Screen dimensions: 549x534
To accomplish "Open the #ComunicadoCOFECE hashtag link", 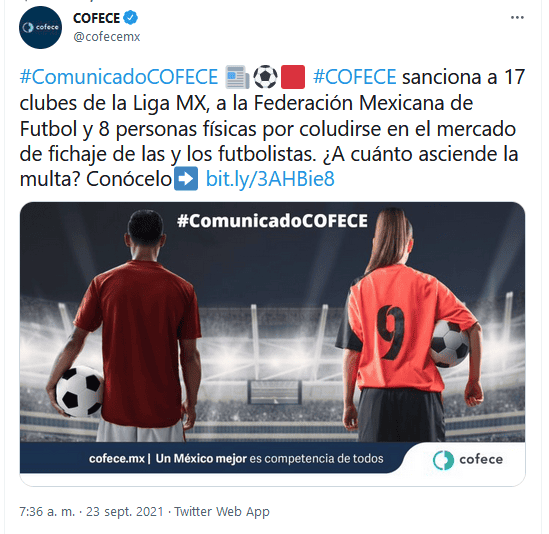I will pyautogui.click(x=119, y=77).
